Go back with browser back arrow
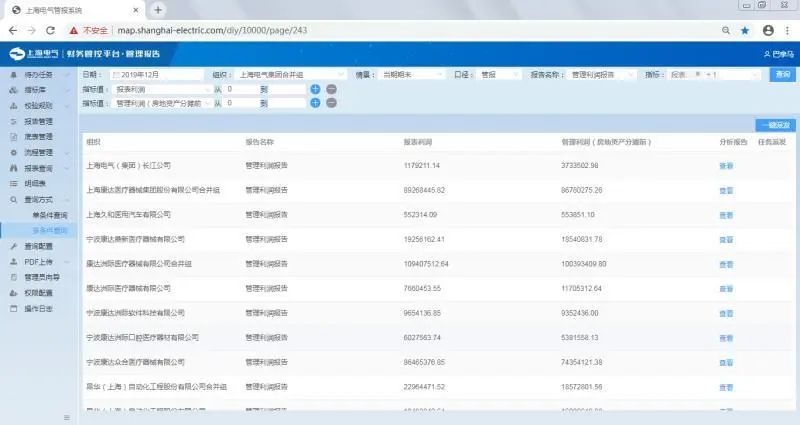The width and height of the screenshot is (800, 425). [x=13, y=30]
